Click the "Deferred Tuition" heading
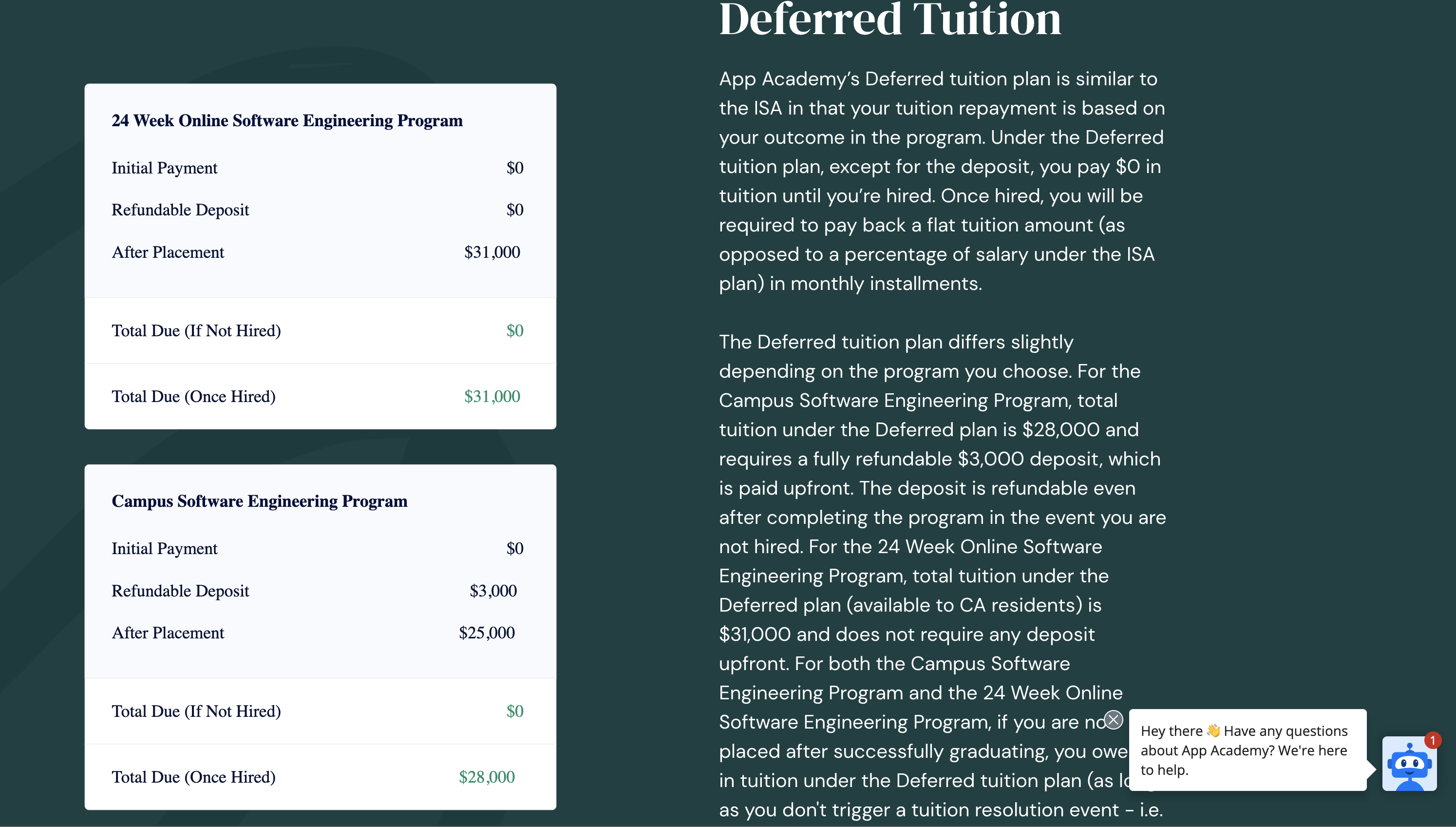 coord(889,20)
